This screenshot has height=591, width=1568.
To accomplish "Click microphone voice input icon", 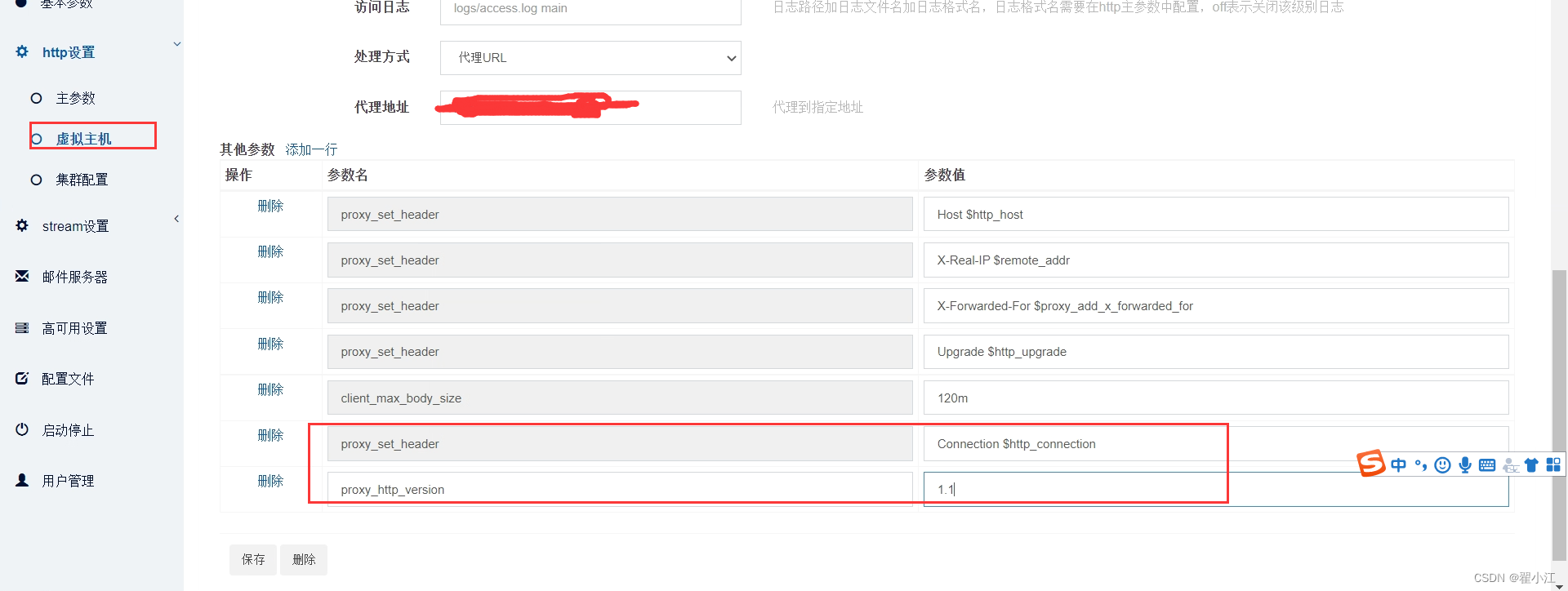I will click(1465, 465).
